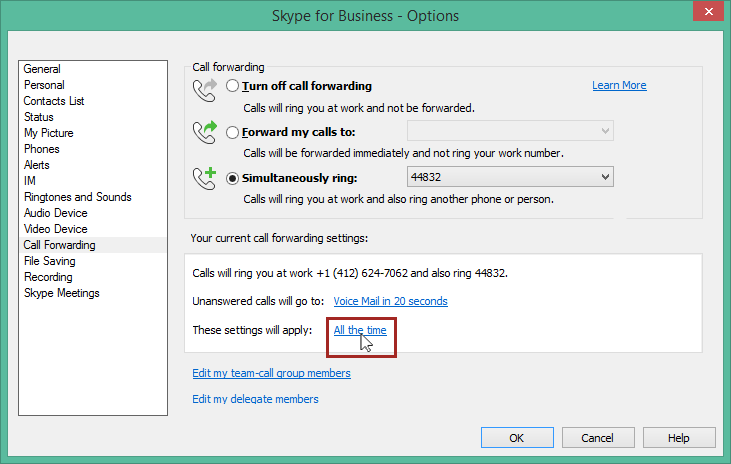Select Audio Device in the sidebar
731x464 pixels.
pos(56,213)
